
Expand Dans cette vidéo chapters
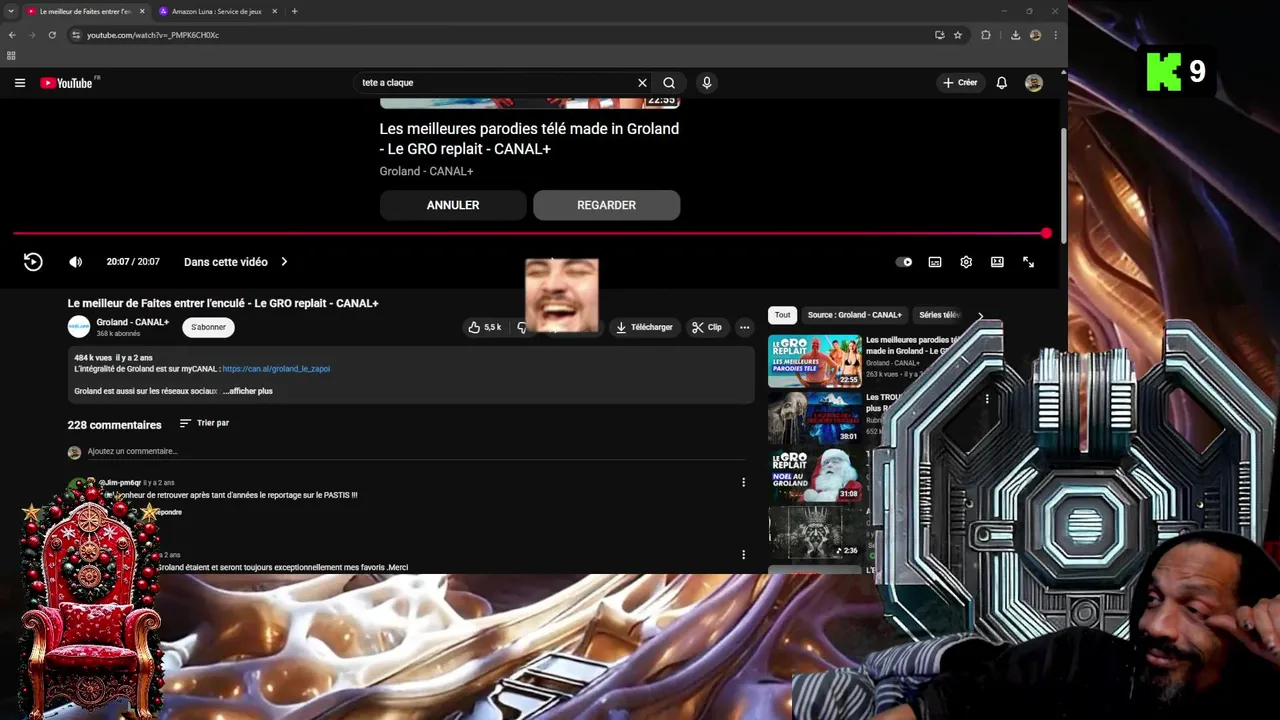point(236,262)
